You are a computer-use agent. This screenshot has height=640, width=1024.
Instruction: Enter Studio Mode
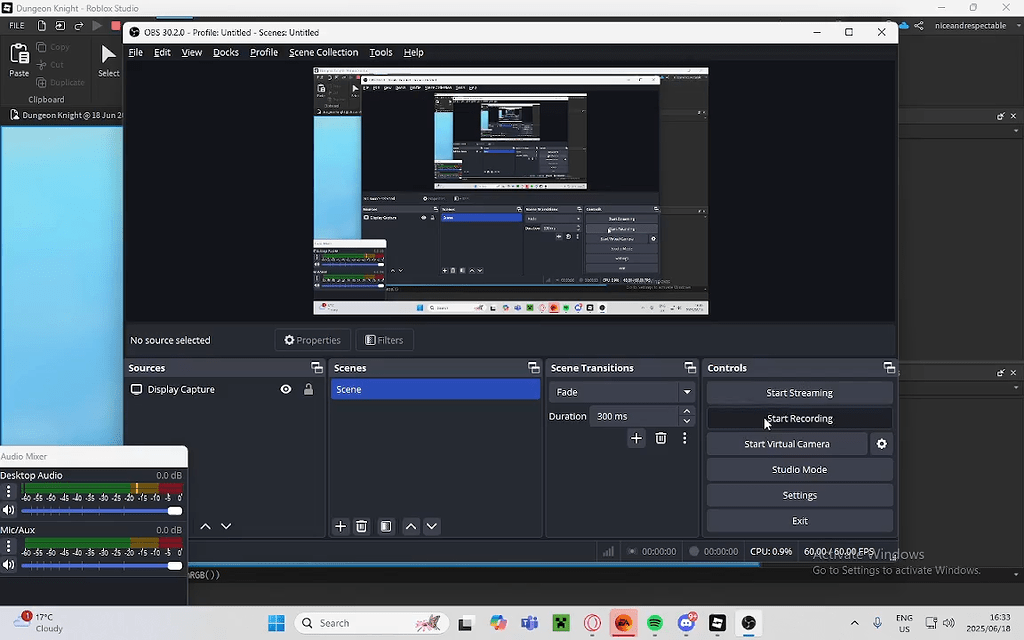pyautogui.click(x=799, y=470)
